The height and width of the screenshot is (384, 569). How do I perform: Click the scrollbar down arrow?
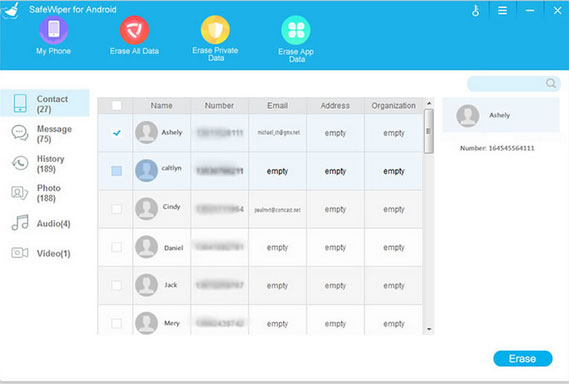point(429,329)
